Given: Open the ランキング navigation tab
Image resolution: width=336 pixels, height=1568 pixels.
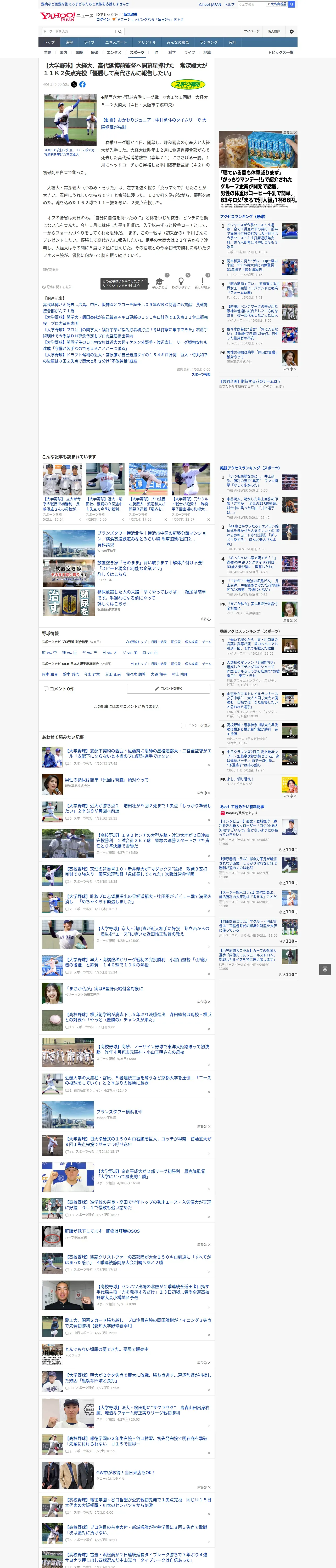Looking at the screenshot, I should click(209, 43).
